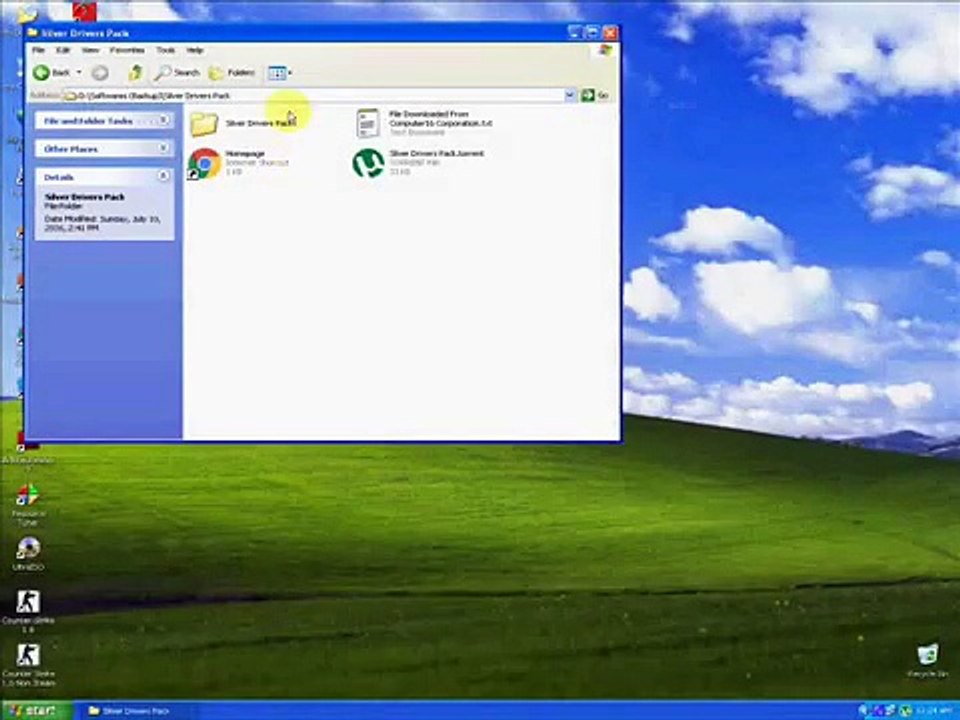Viewport: 960px width, 720px height.
Task: Select the Homepage Chrome shortcut icon
Action: 204,163
